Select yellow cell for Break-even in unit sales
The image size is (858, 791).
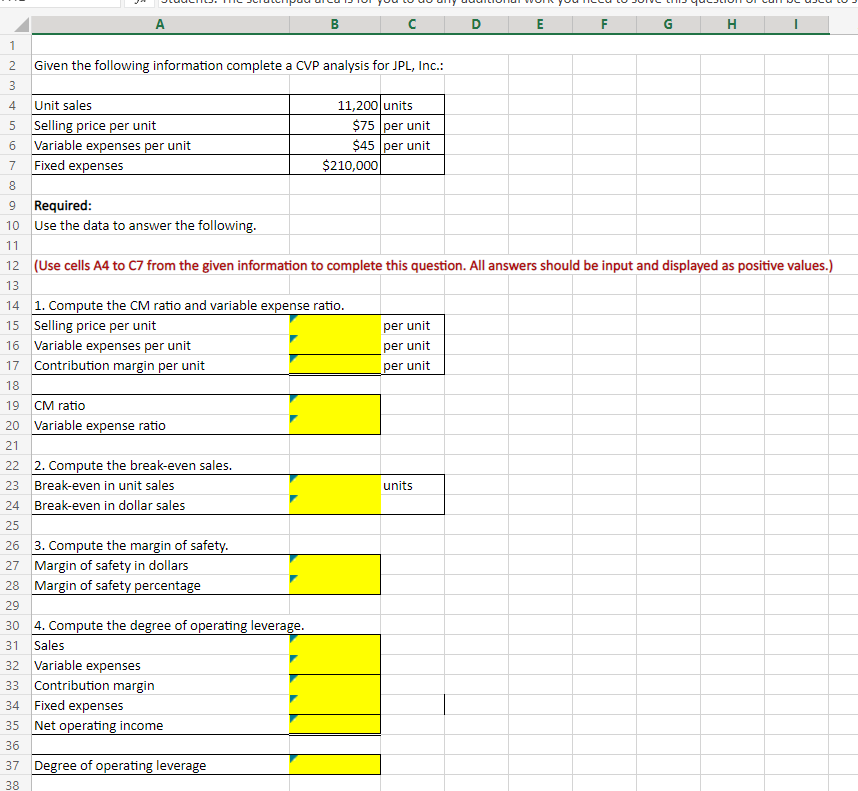pos(335,485)
